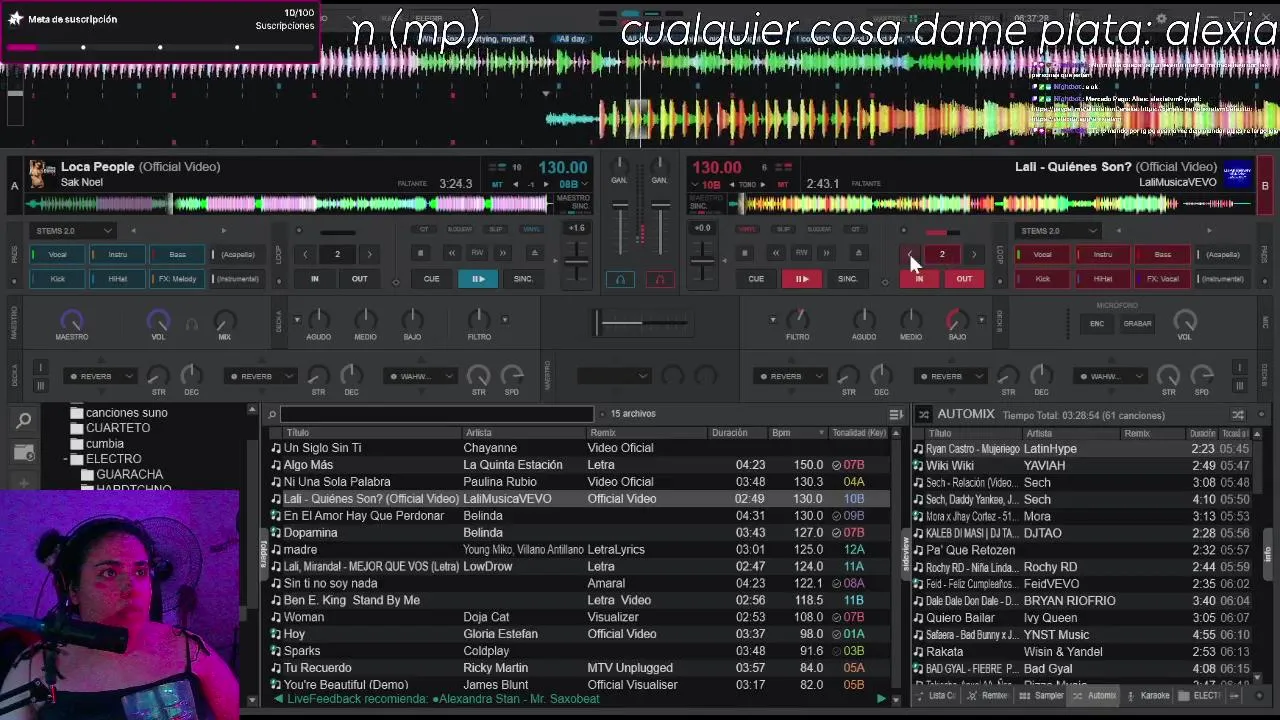Screen dimensions: 1280x720
Task: Click SINC. button on deck B
Action: tap(848, 279)
